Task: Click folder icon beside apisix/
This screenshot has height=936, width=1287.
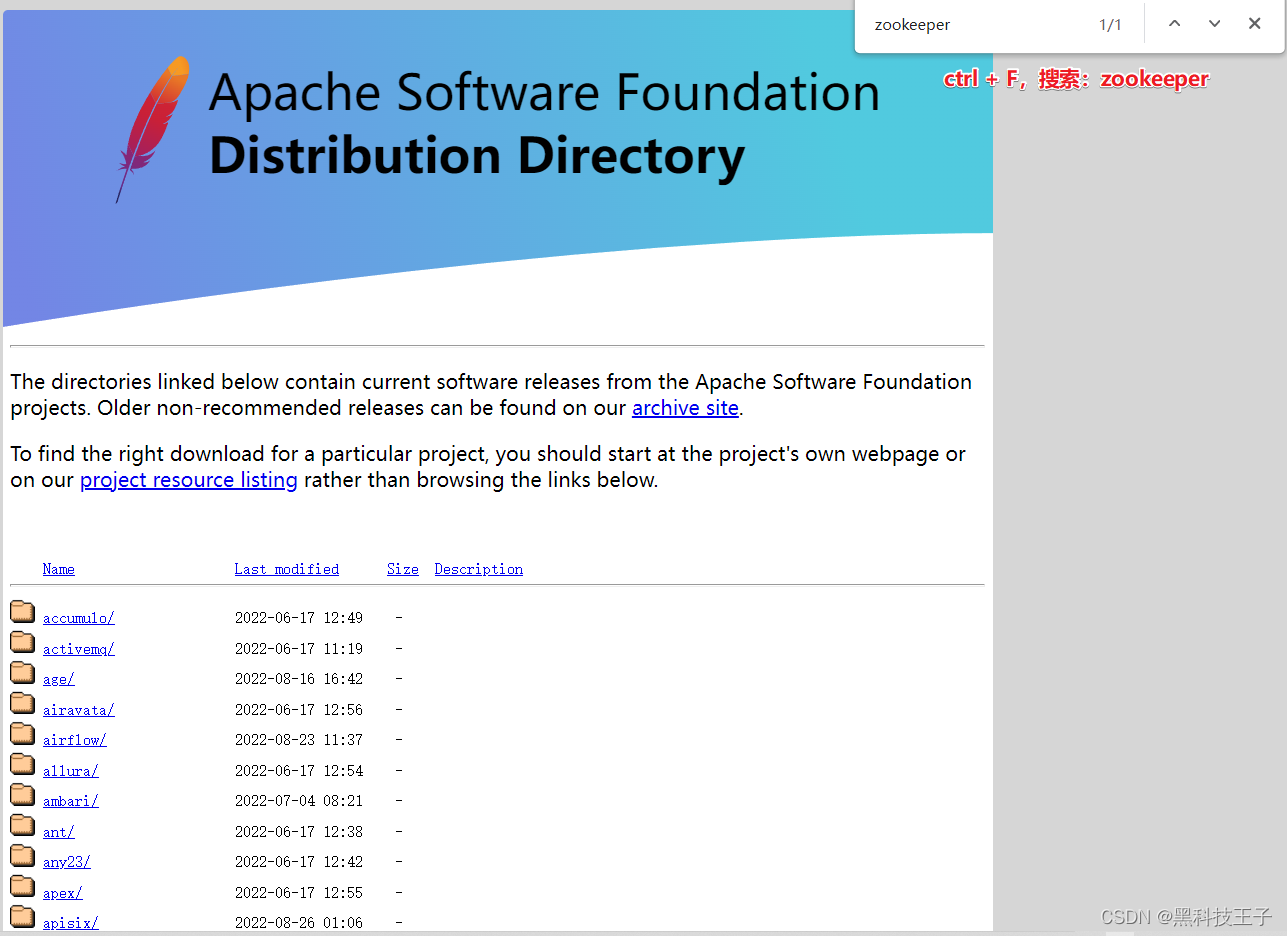Action: tap(23, 917)
